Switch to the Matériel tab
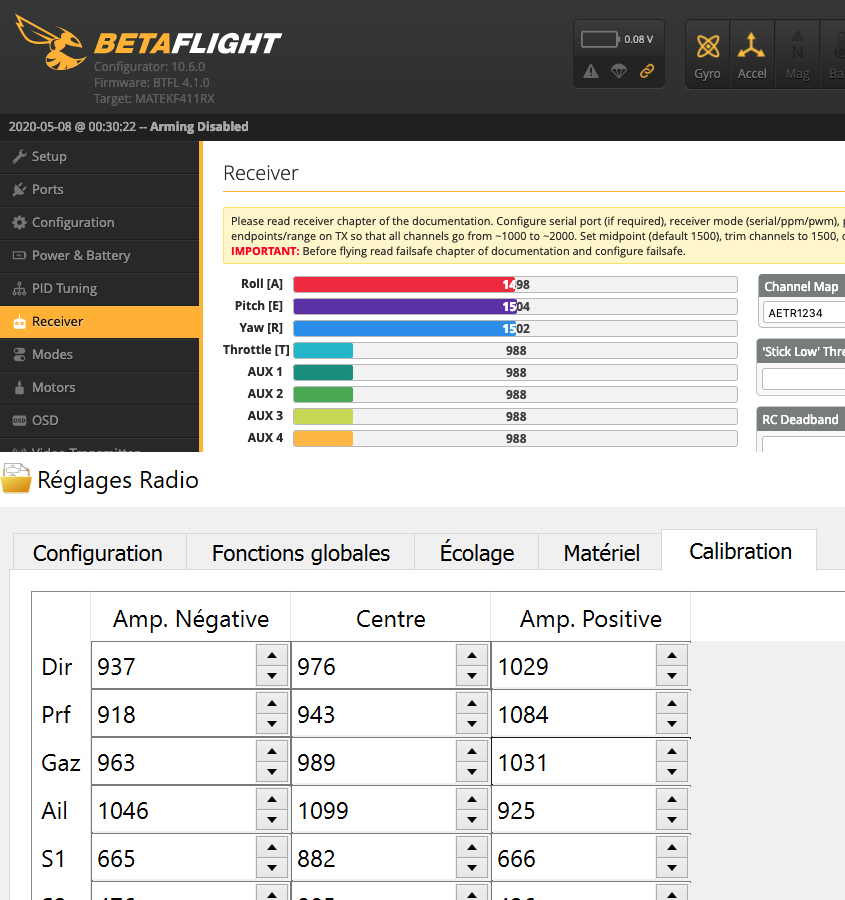The image size is (845, 900). (x=601, y=553)
